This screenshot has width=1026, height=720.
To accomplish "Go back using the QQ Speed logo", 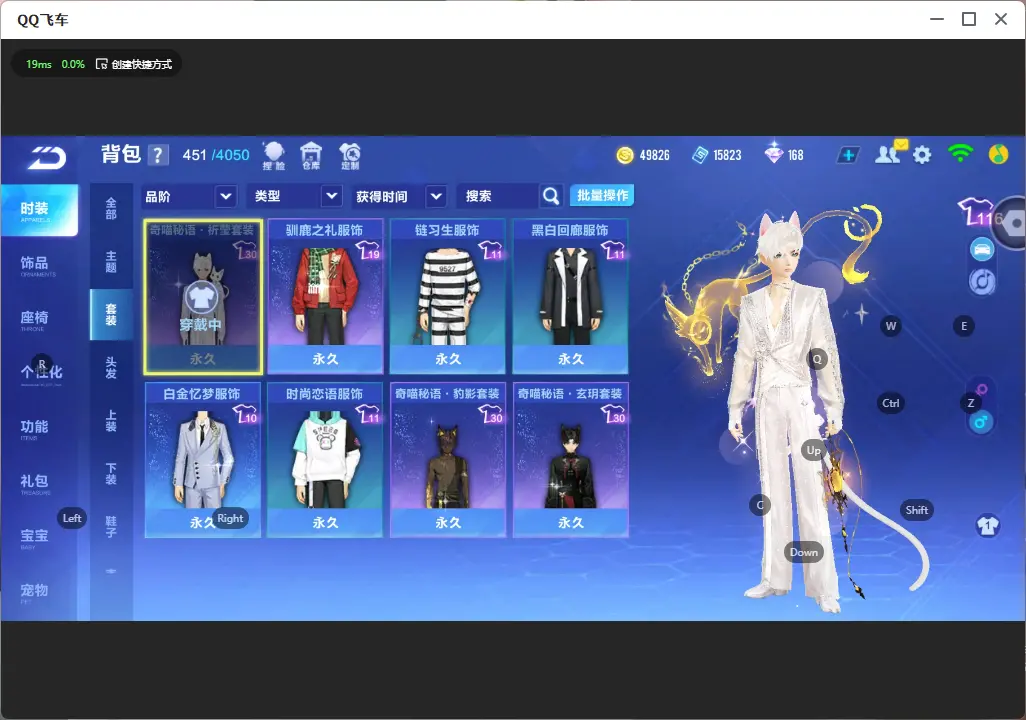I will click(x=46, y=157).
